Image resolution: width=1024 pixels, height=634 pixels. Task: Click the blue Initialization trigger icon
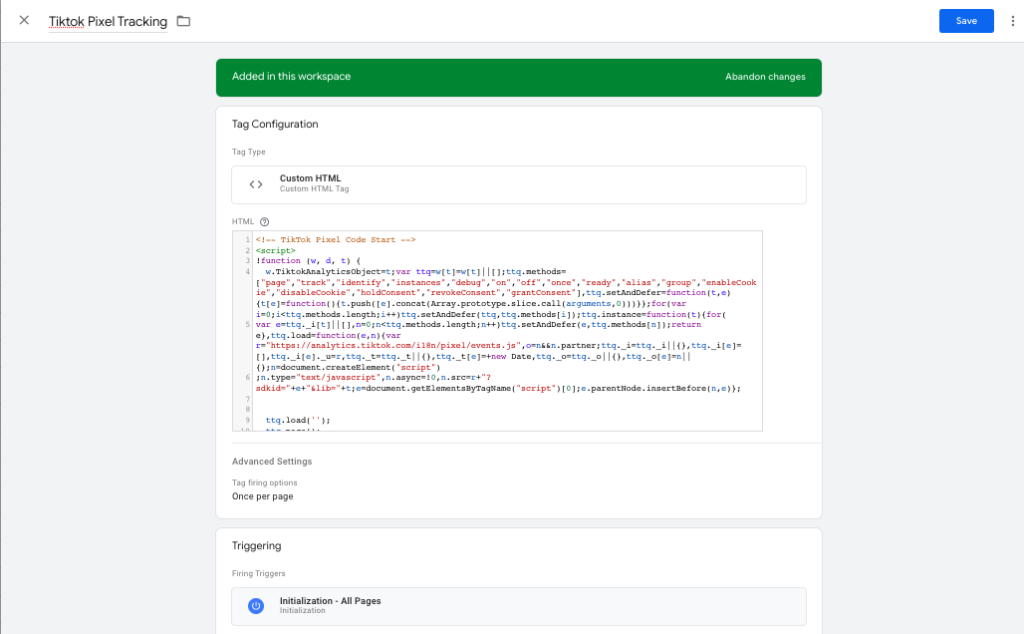(x=256, y=606)
